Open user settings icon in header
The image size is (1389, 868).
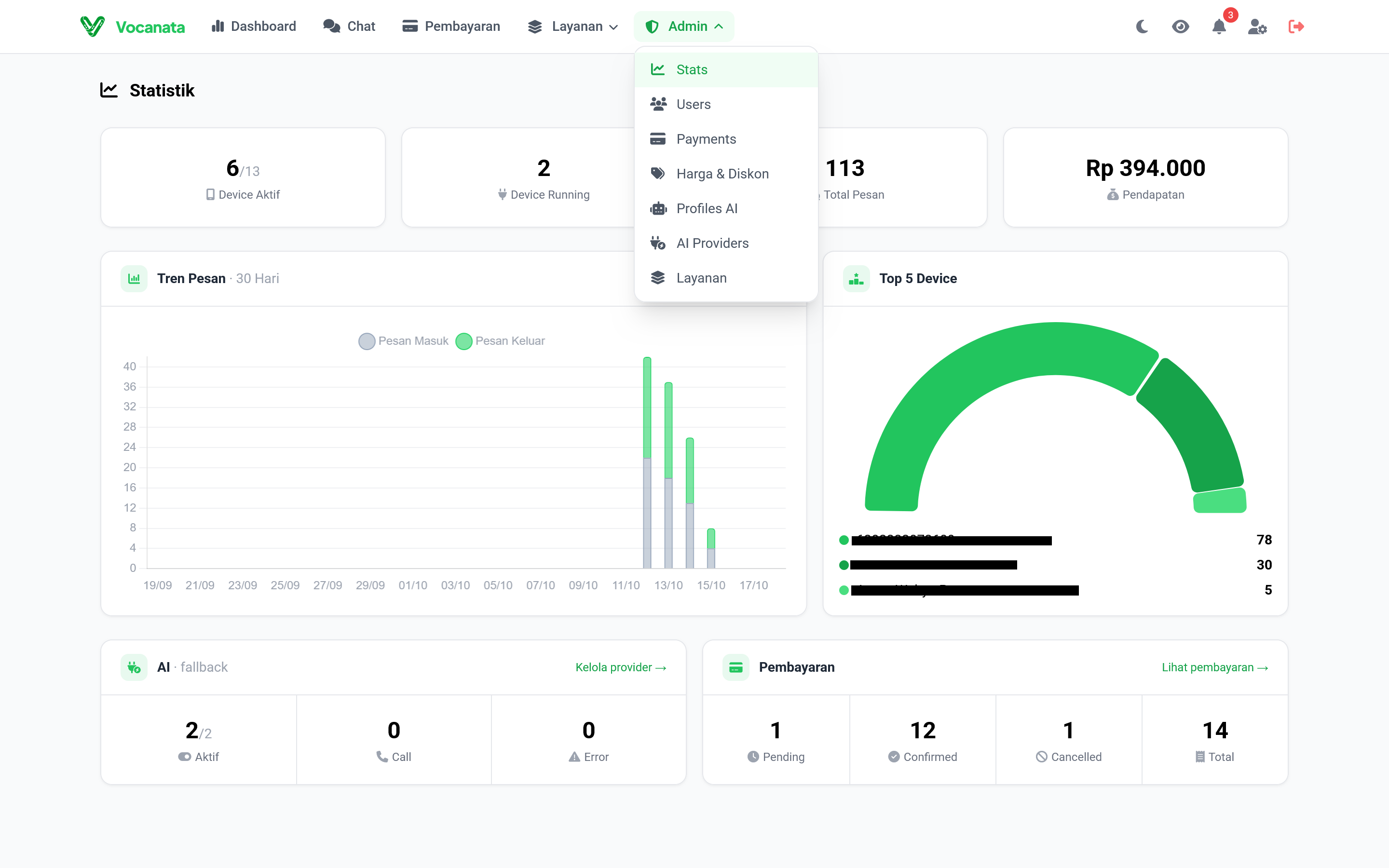(x=1257, y=27)
